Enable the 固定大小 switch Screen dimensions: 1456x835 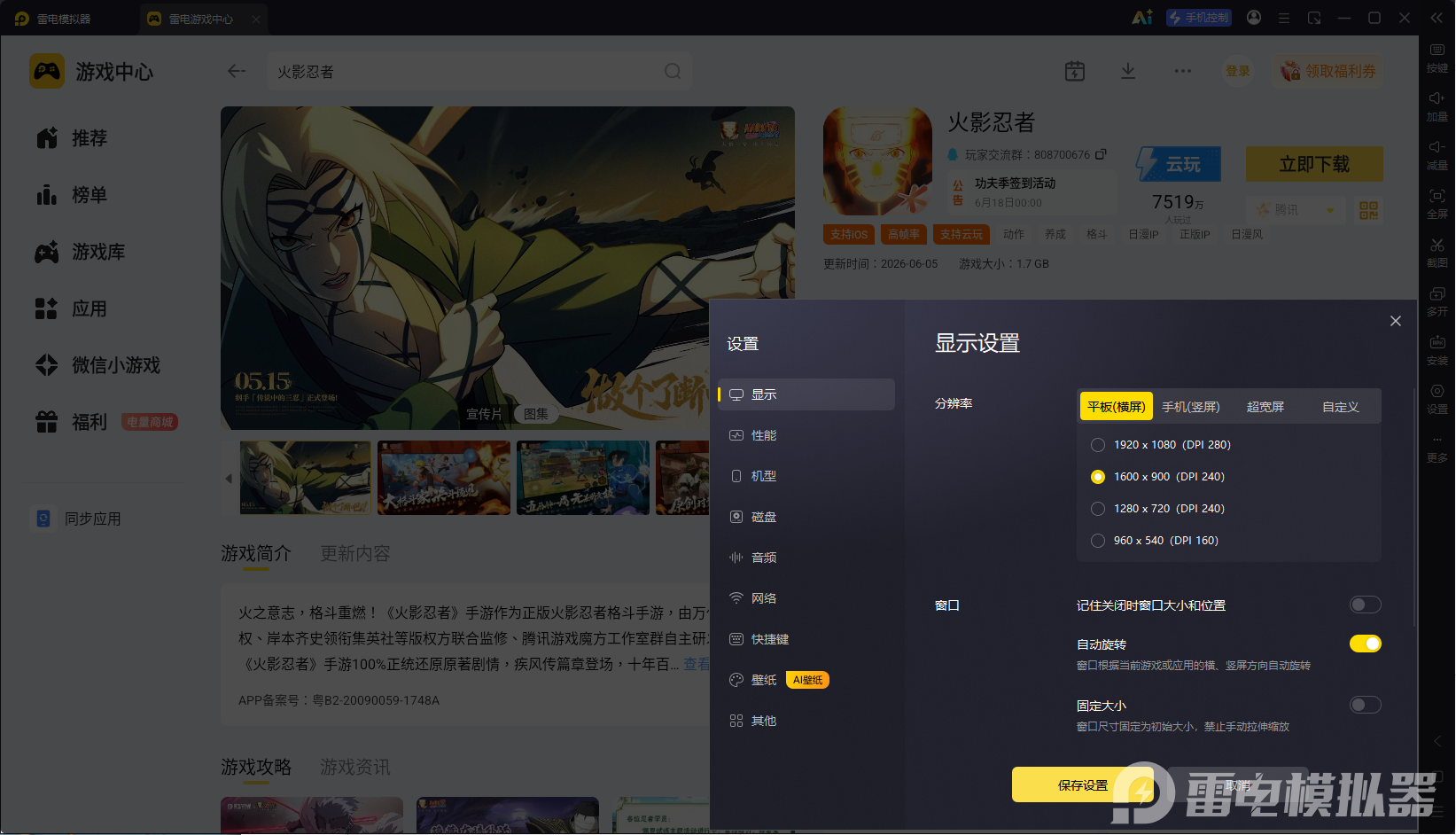[1366, 705]
